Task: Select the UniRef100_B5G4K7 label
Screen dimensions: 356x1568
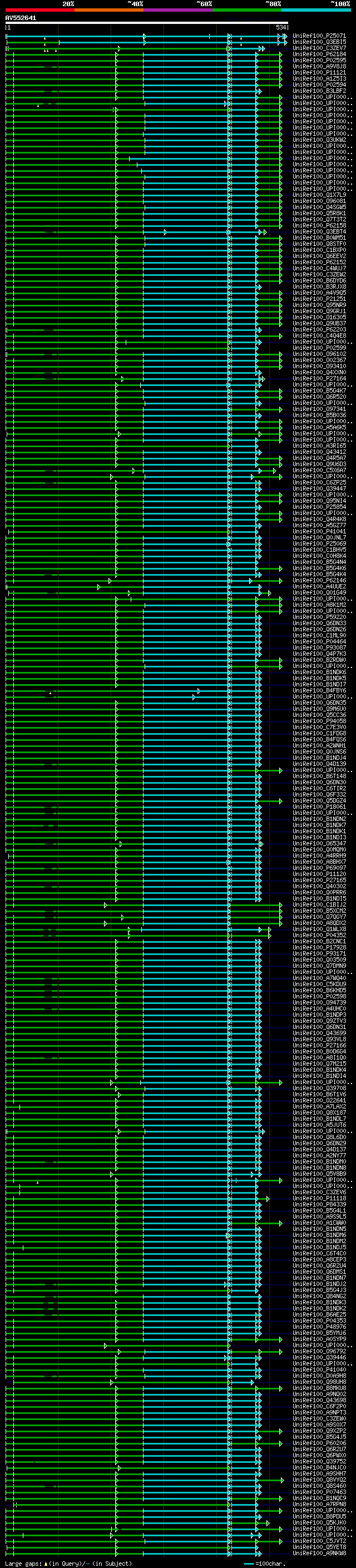Action: [319, 391]
